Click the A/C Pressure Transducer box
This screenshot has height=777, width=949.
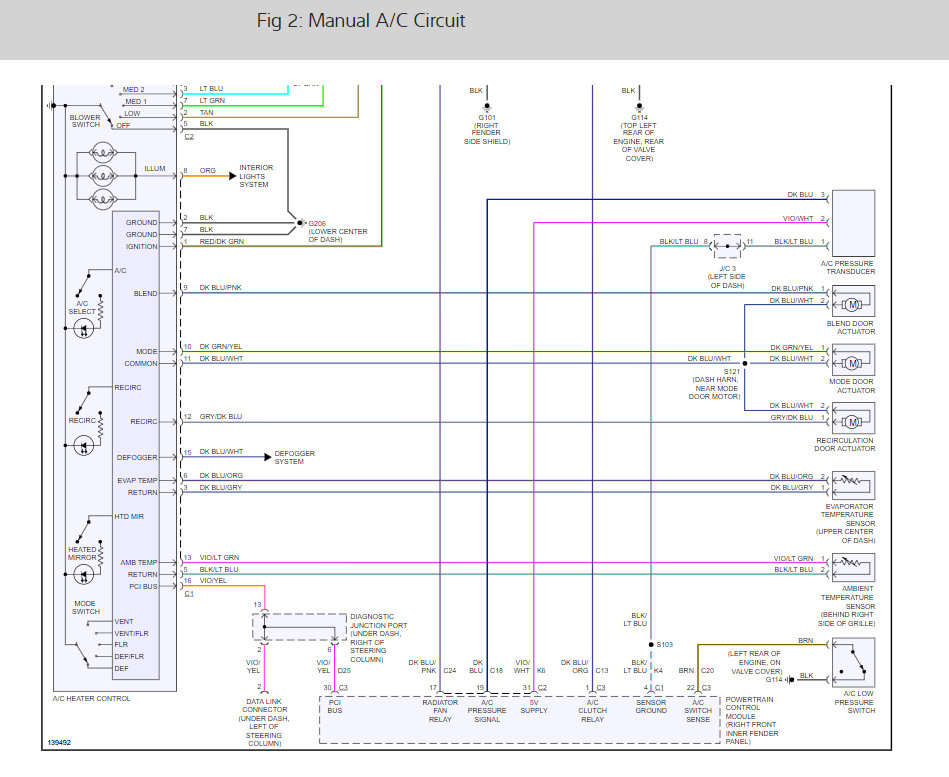(x=853, y=223)
